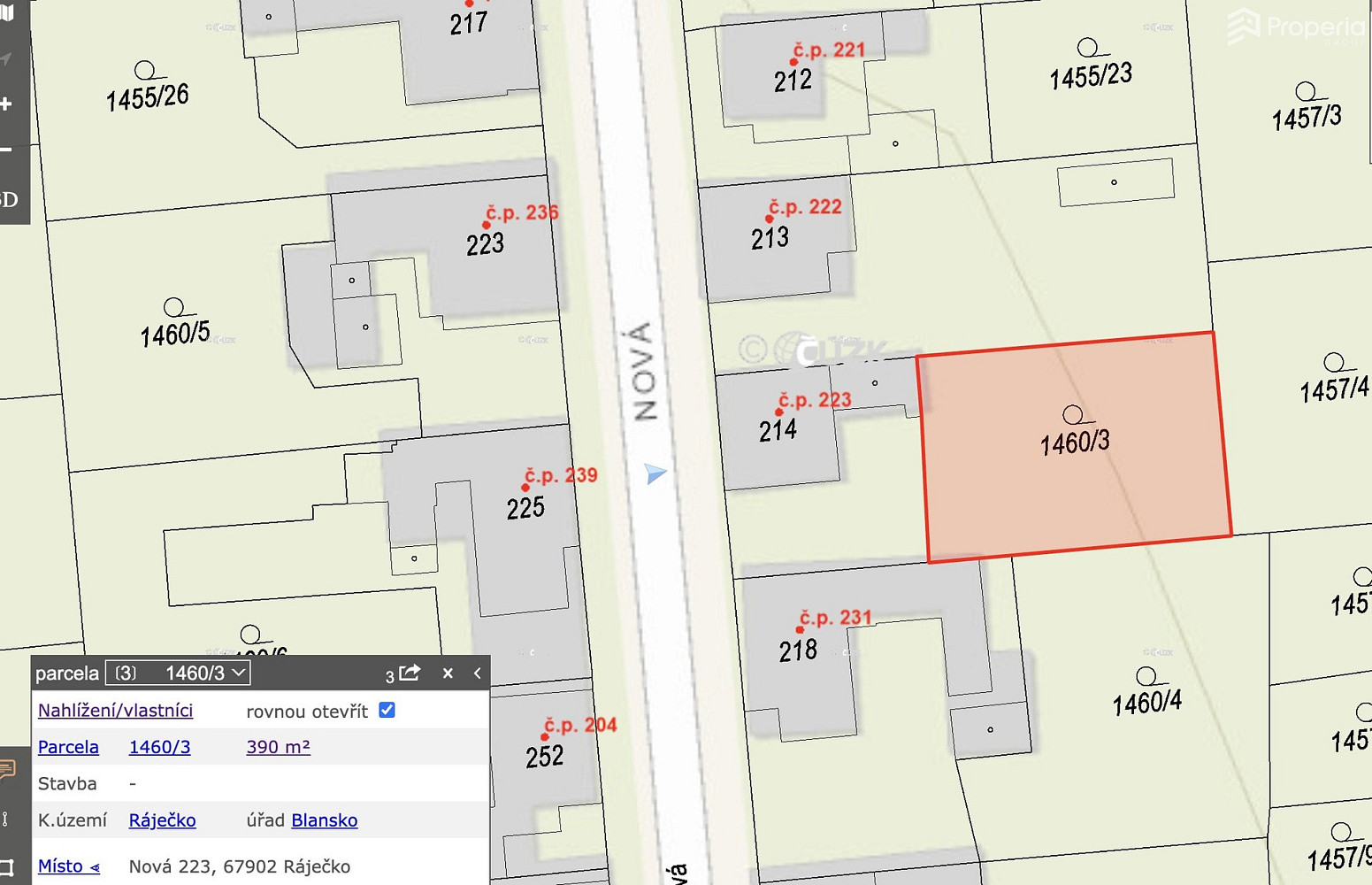Screen dimensions: 1372x885
Task: Switch to 3D view button
Action: (x=9, y=199)
